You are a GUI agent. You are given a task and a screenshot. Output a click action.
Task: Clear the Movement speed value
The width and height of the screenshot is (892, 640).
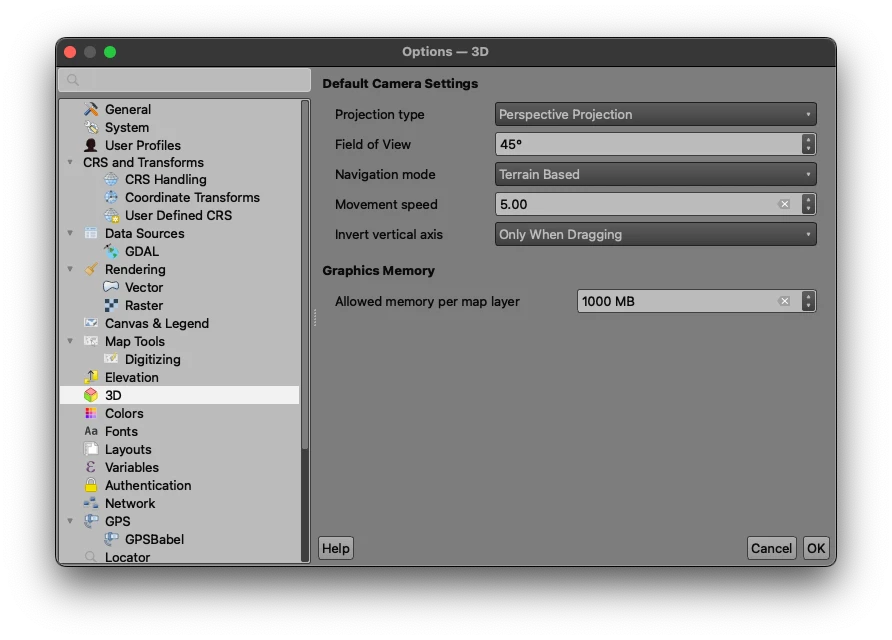(784, 204)
